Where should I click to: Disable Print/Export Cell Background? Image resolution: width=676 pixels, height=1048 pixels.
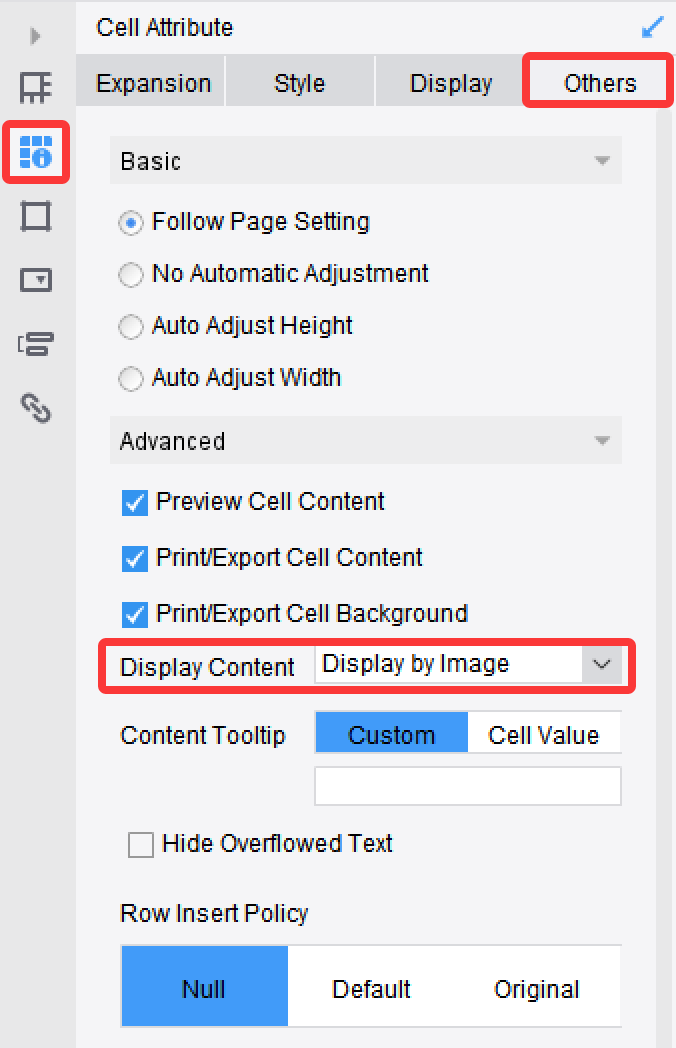(134, 614)
